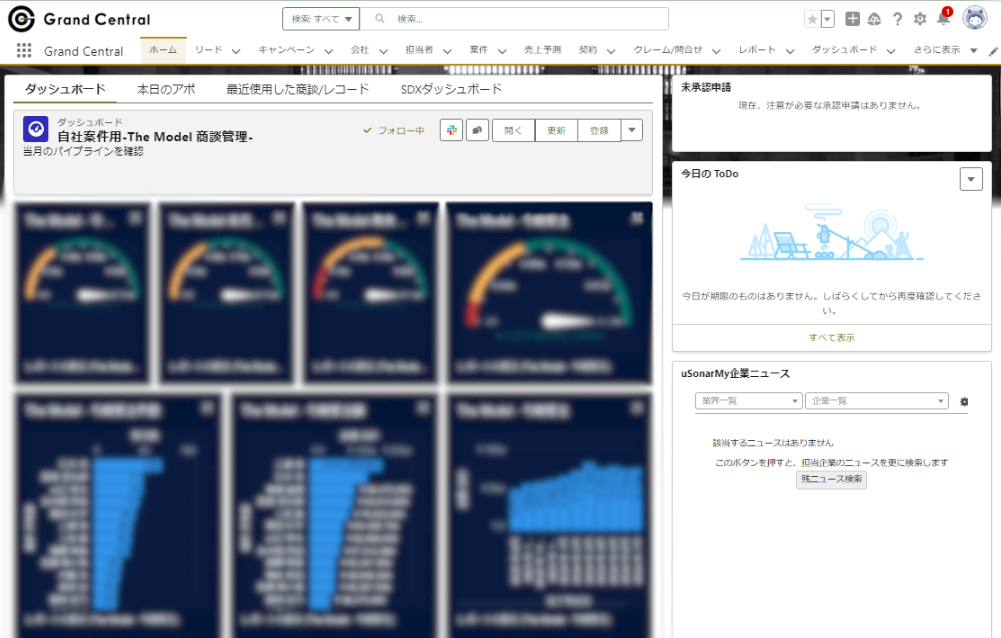Image resolution: width=1001 pixels, height=638 pixels.
Task: Open the App Launcher grid icon
Action: (24, 50)
